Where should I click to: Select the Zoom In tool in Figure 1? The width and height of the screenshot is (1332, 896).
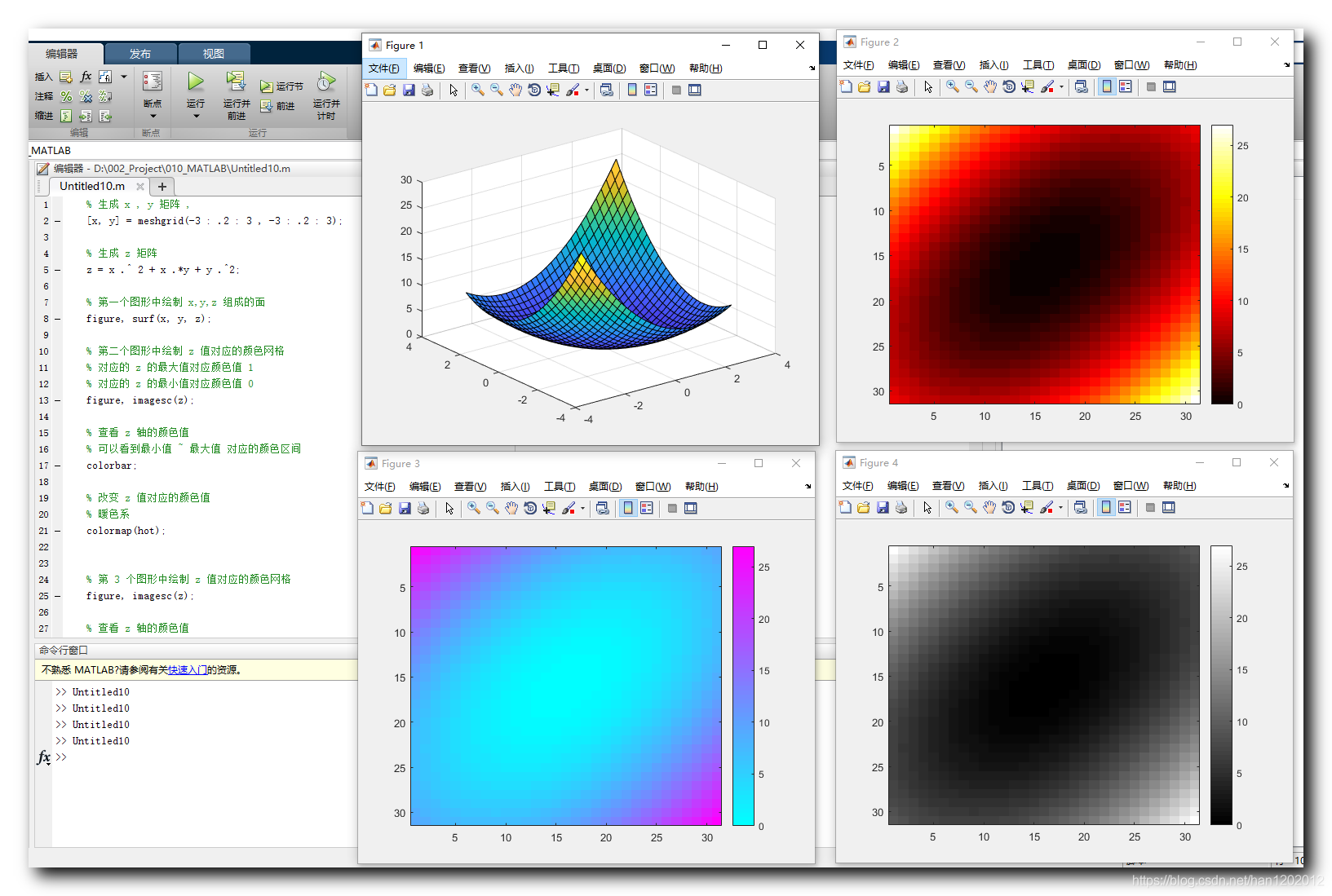[478, 90]
